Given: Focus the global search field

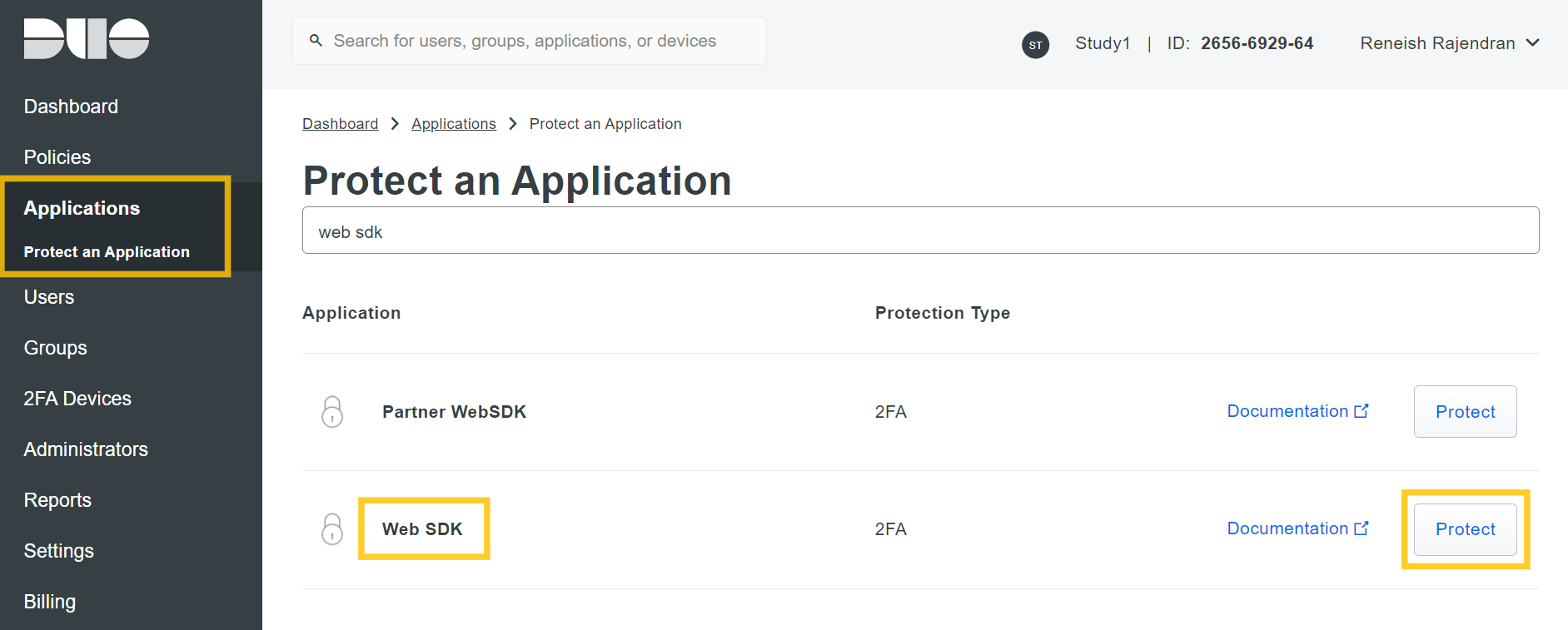Looking at the screenshot, I should pos(533,41).
